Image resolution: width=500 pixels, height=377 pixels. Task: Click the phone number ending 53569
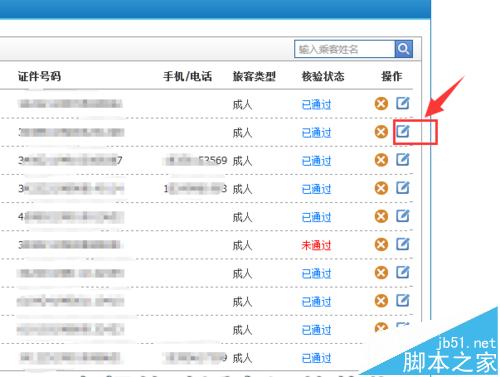[196, 160]
